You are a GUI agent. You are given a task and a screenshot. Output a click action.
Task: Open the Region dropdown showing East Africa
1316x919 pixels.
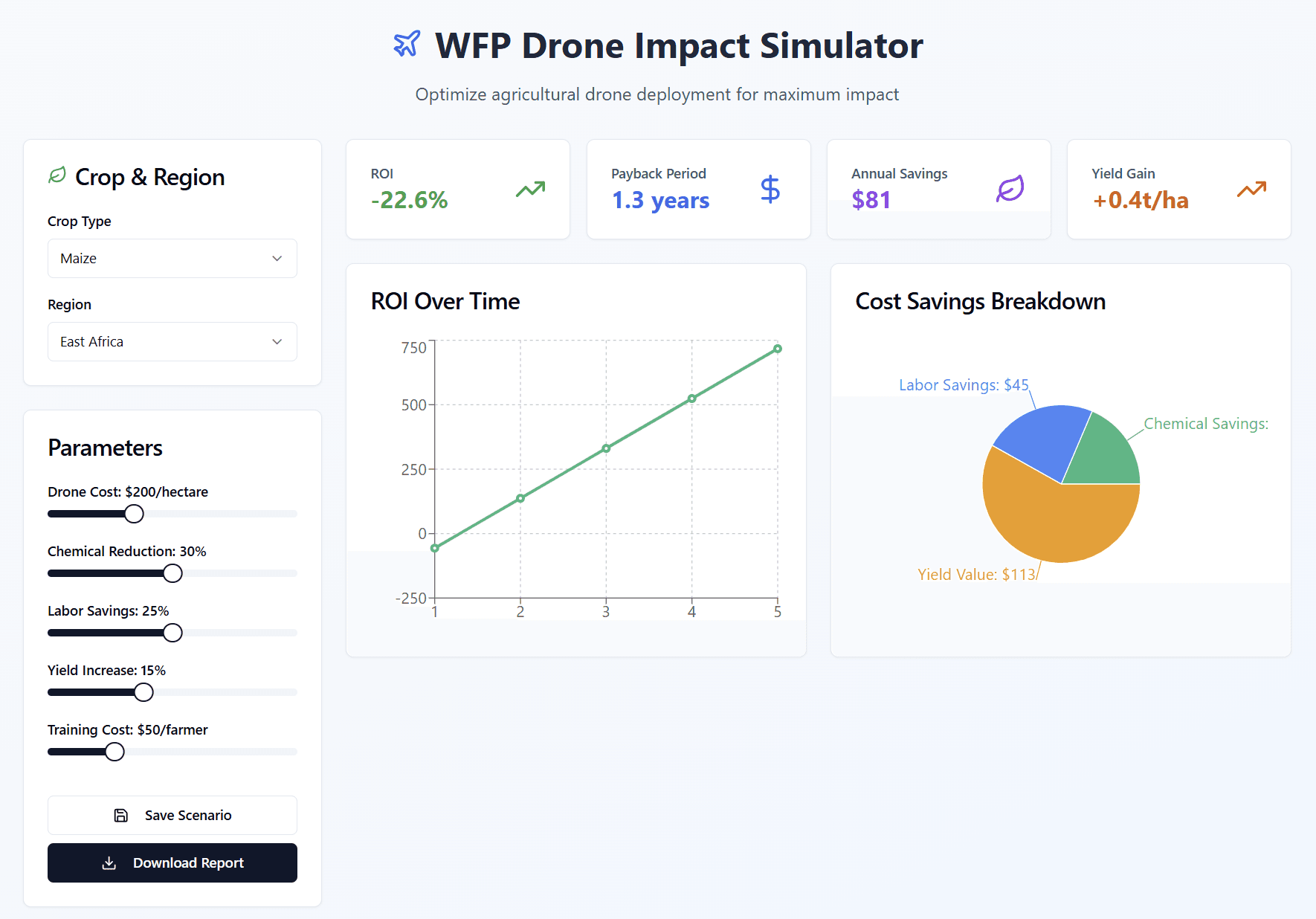click(172, 342)
